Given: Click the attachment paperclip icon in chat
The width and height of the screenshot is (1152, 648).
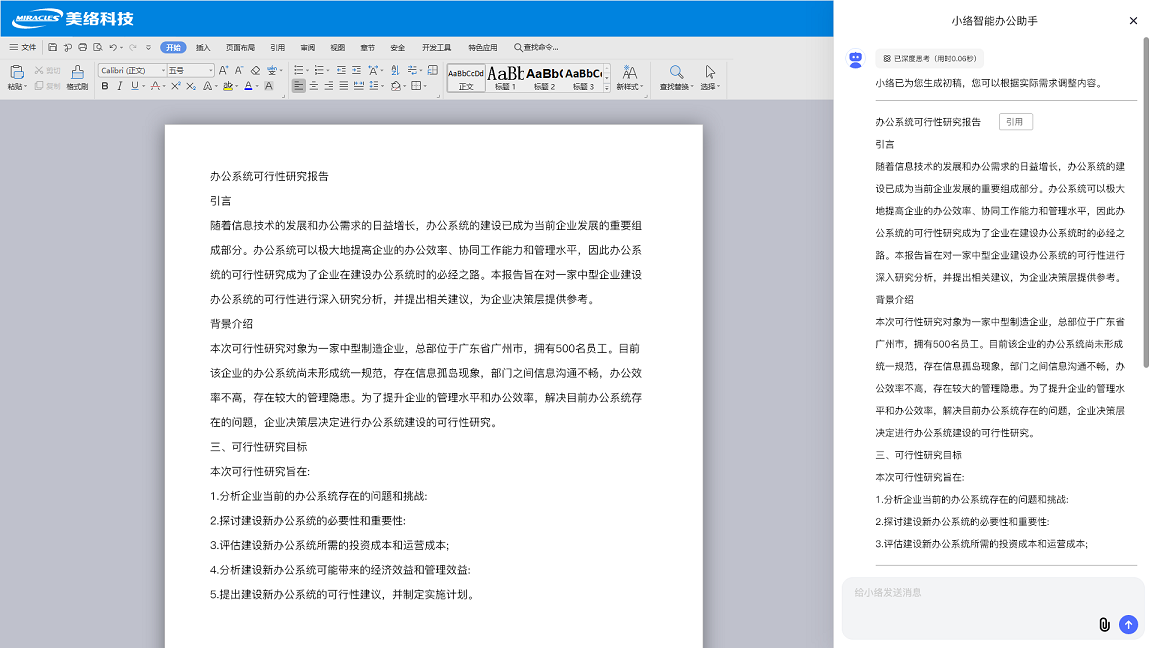Looking at the screenshot, I should [x=1104, y=624].
